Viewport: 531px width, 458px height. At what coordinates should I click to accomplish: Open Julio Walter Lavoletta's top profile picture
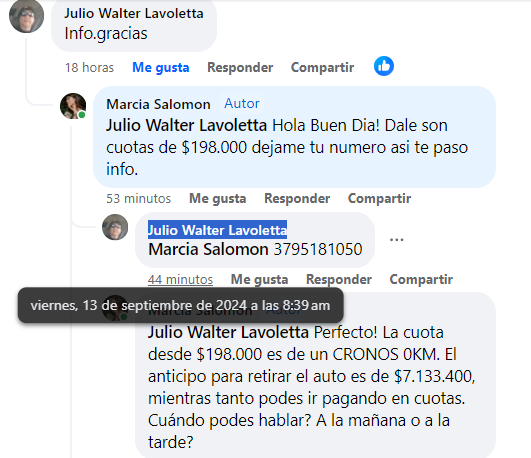(x=26, y=16)
